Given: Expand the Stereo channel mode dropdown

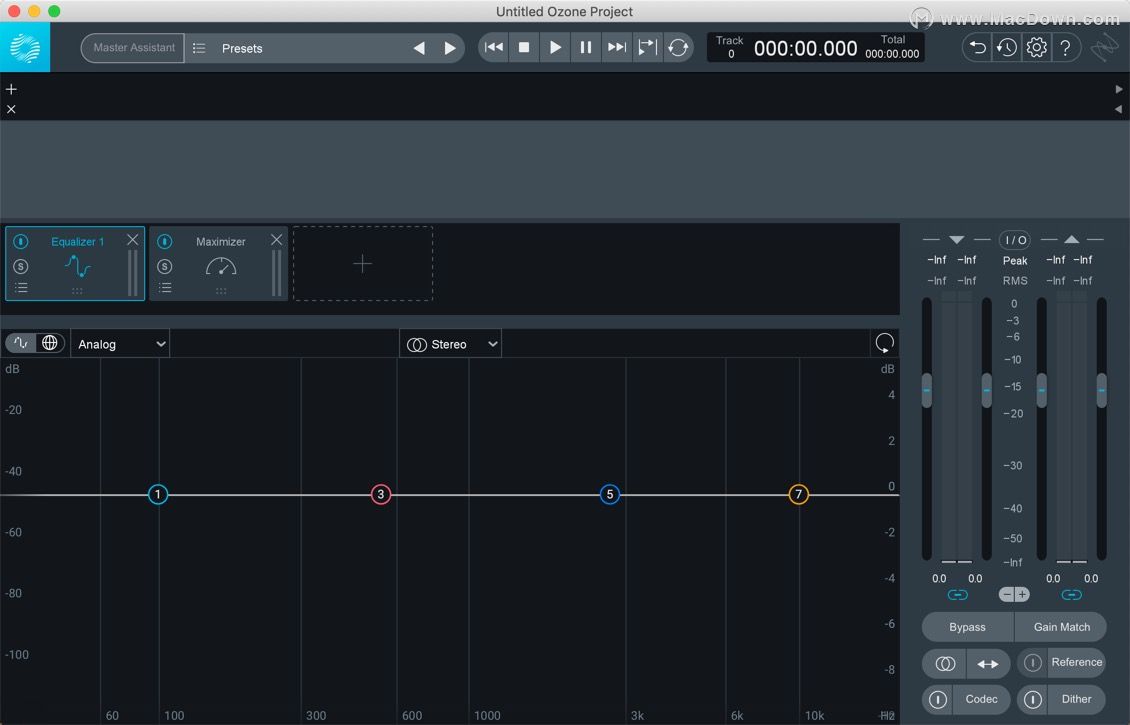Looking at the screenshot, I should [451, 344].
